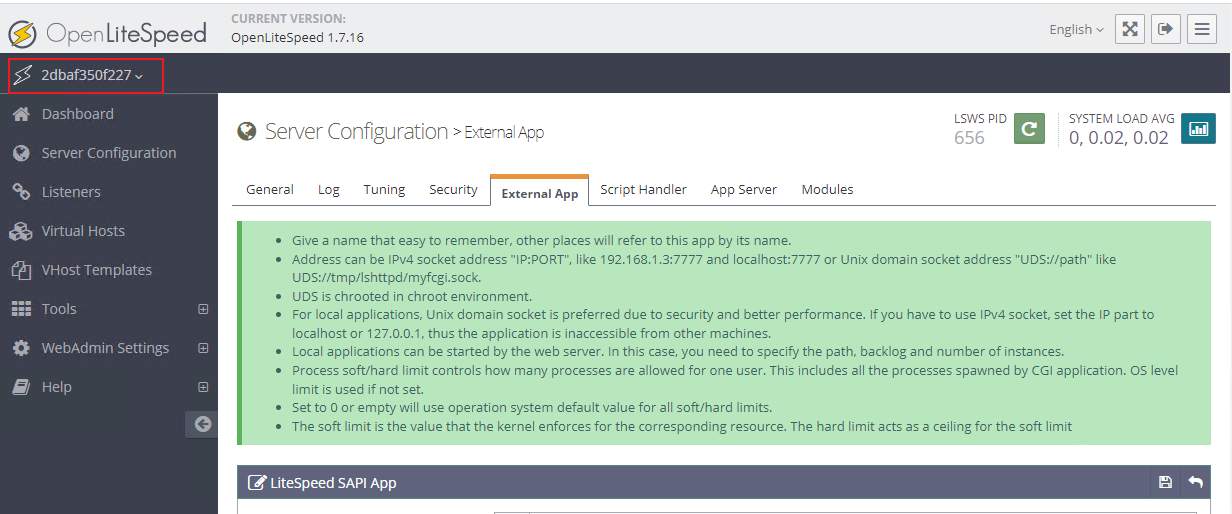
Task: Click the VHost Templates copy icon
Action: [21, 270]
